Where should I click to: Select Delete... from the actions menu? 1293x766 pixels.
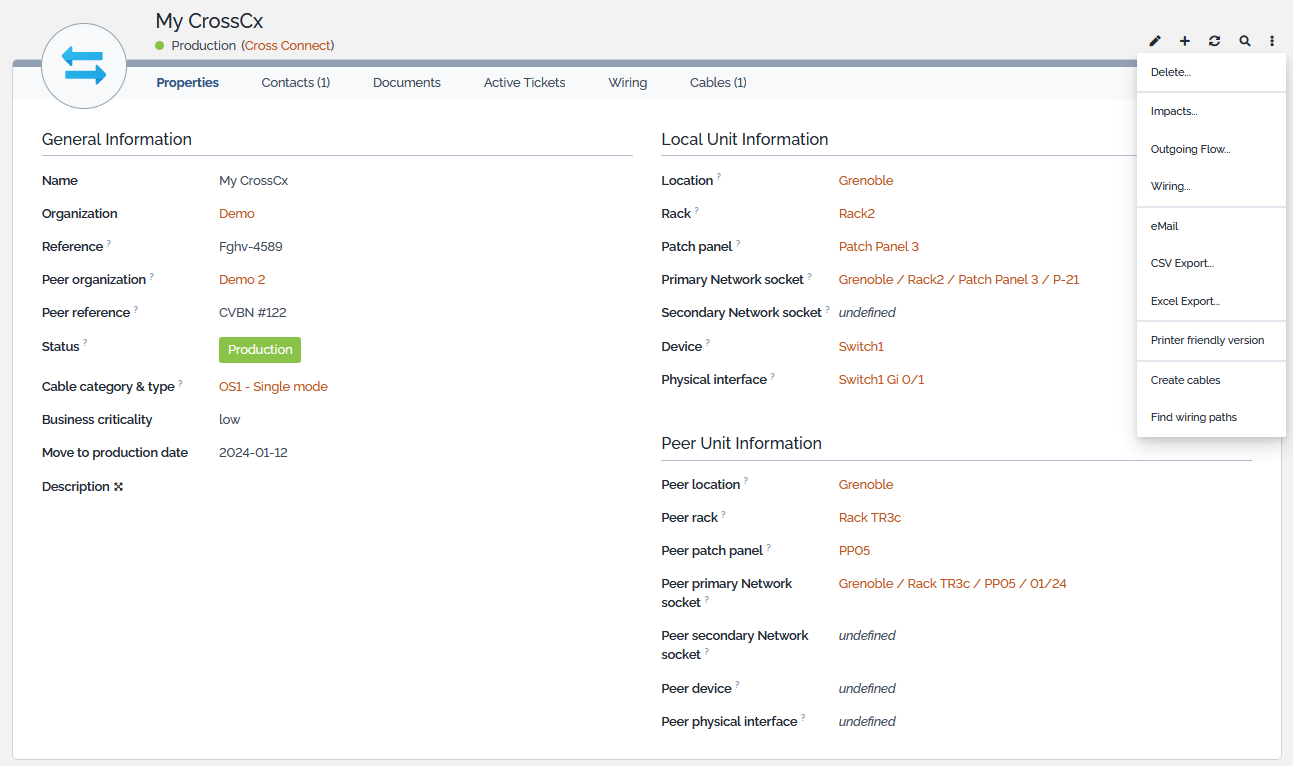pyautogui.click(x=1170, y=73)
